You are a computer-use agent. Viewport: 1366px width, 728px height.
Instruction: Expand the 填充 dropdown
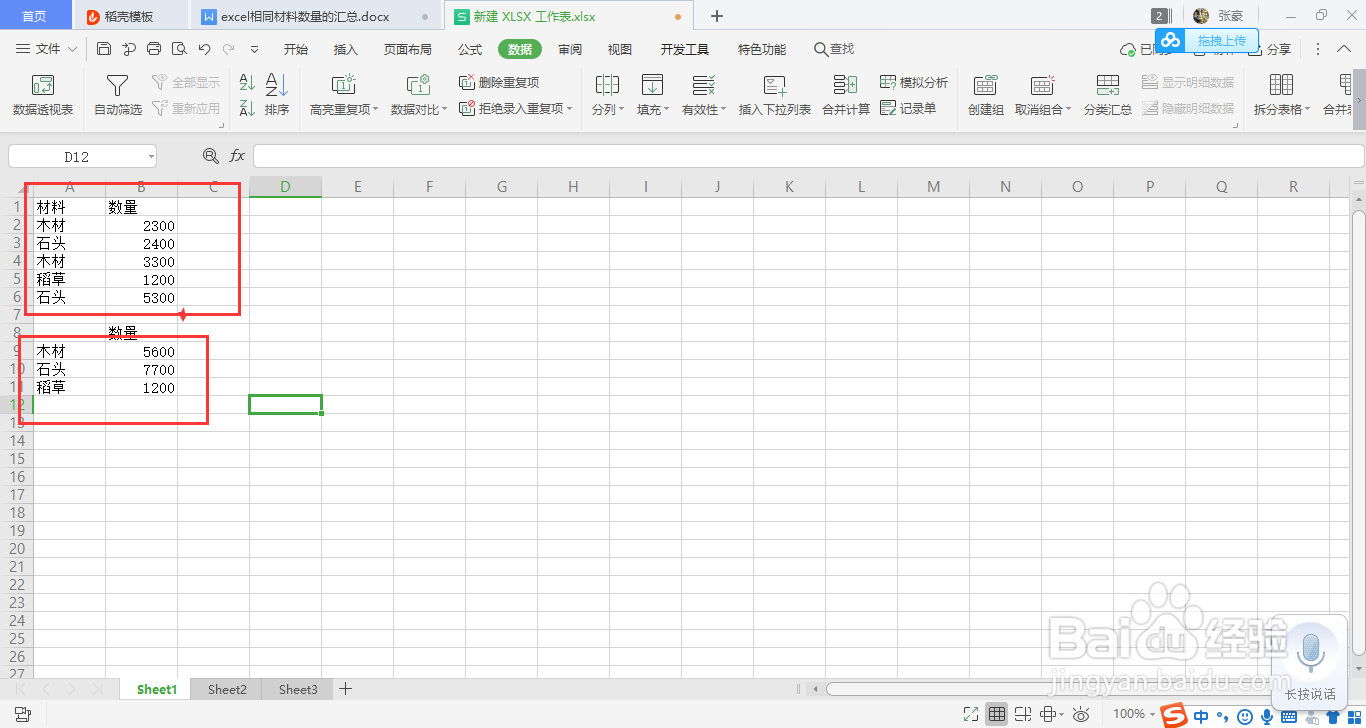tap(667, 110)
